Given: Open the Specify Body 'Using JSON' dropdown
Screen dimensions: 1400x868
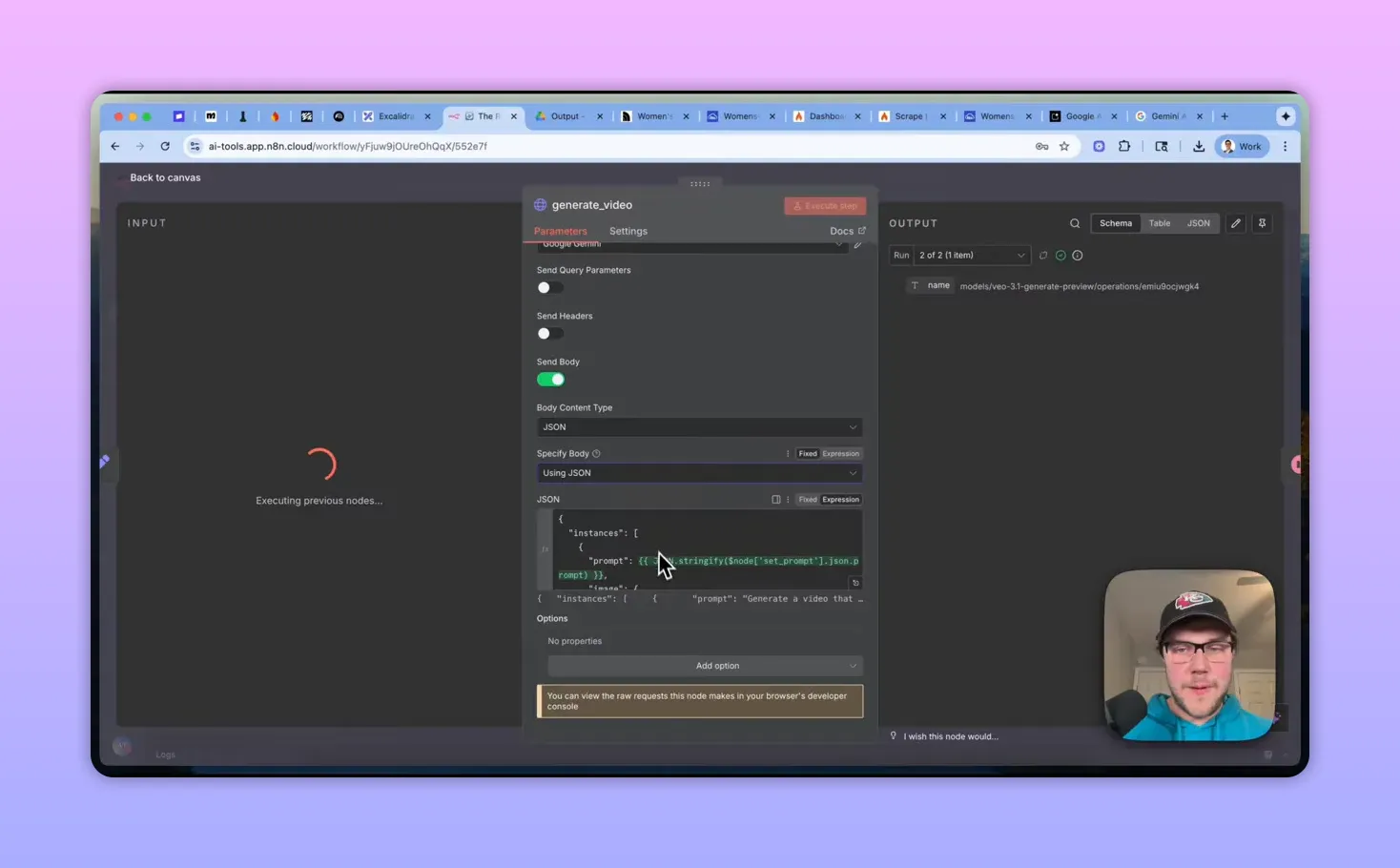Looking at the screenshot, I should (x=699, y=473).
